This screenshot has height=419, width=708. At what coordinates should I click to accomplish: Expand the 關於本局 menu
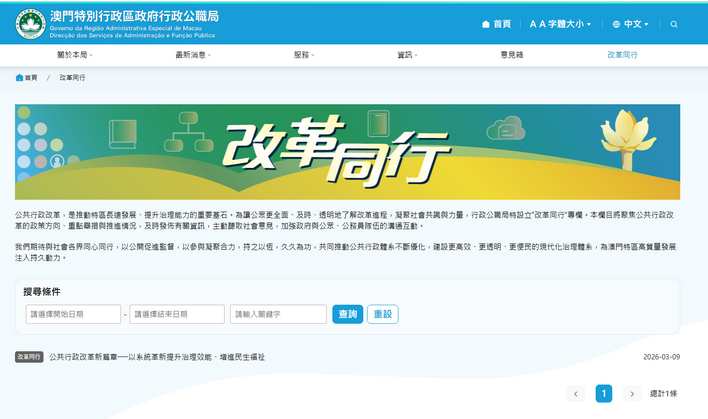[74, 55]
